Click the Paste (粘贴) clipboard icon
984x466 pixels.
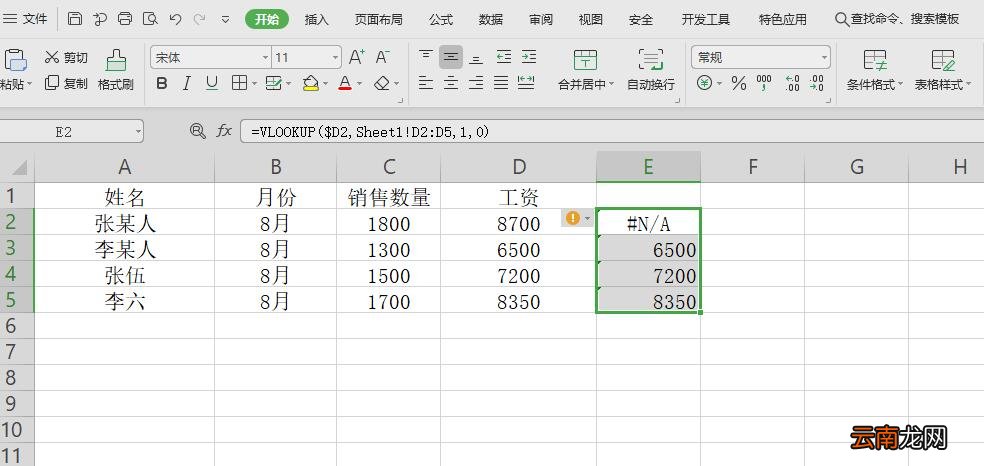[16, 60]
